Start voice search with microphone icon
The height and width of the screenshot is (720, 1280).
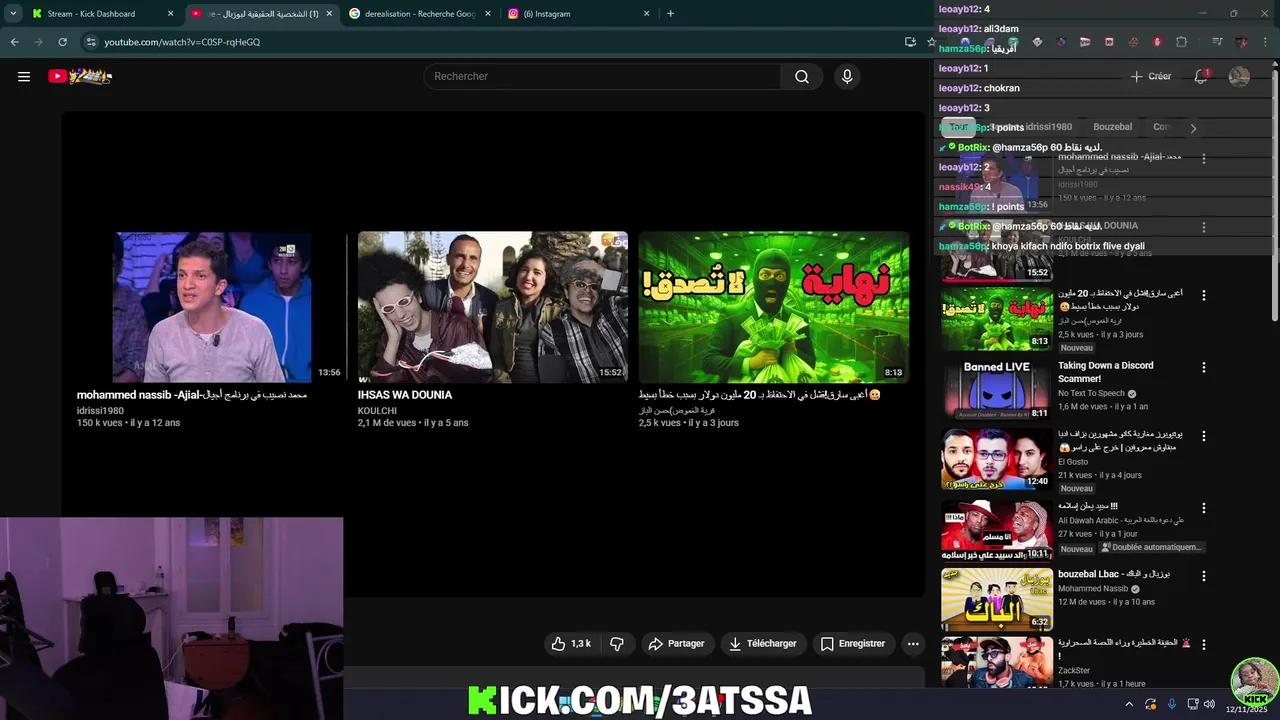[847, 77]
